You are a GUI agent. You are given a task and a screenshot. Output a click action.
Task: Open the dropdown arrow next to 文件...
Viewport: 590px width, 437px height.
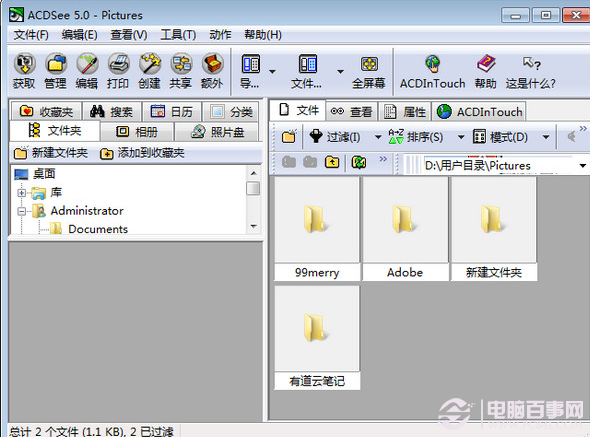coord(340,71)
